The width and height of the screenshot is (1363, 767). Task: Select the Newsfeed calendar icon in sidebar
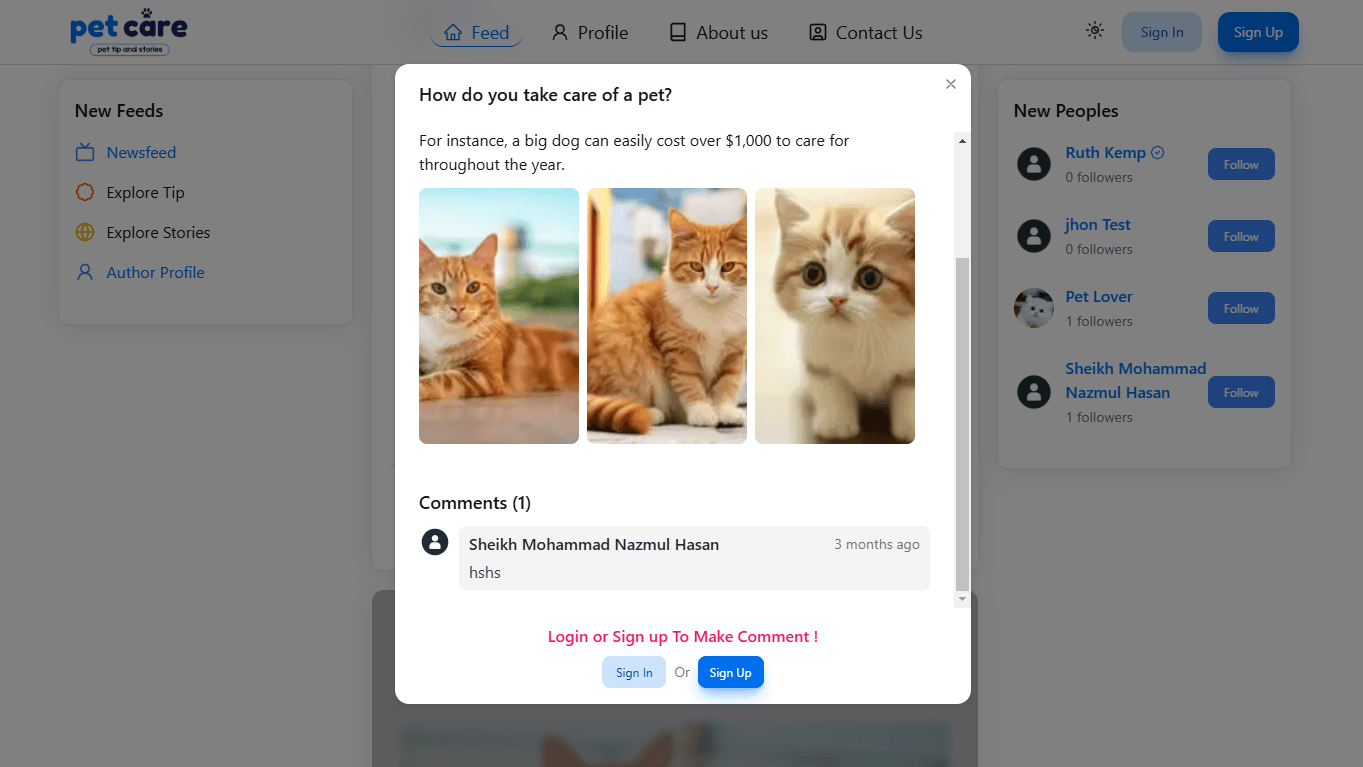87,152
